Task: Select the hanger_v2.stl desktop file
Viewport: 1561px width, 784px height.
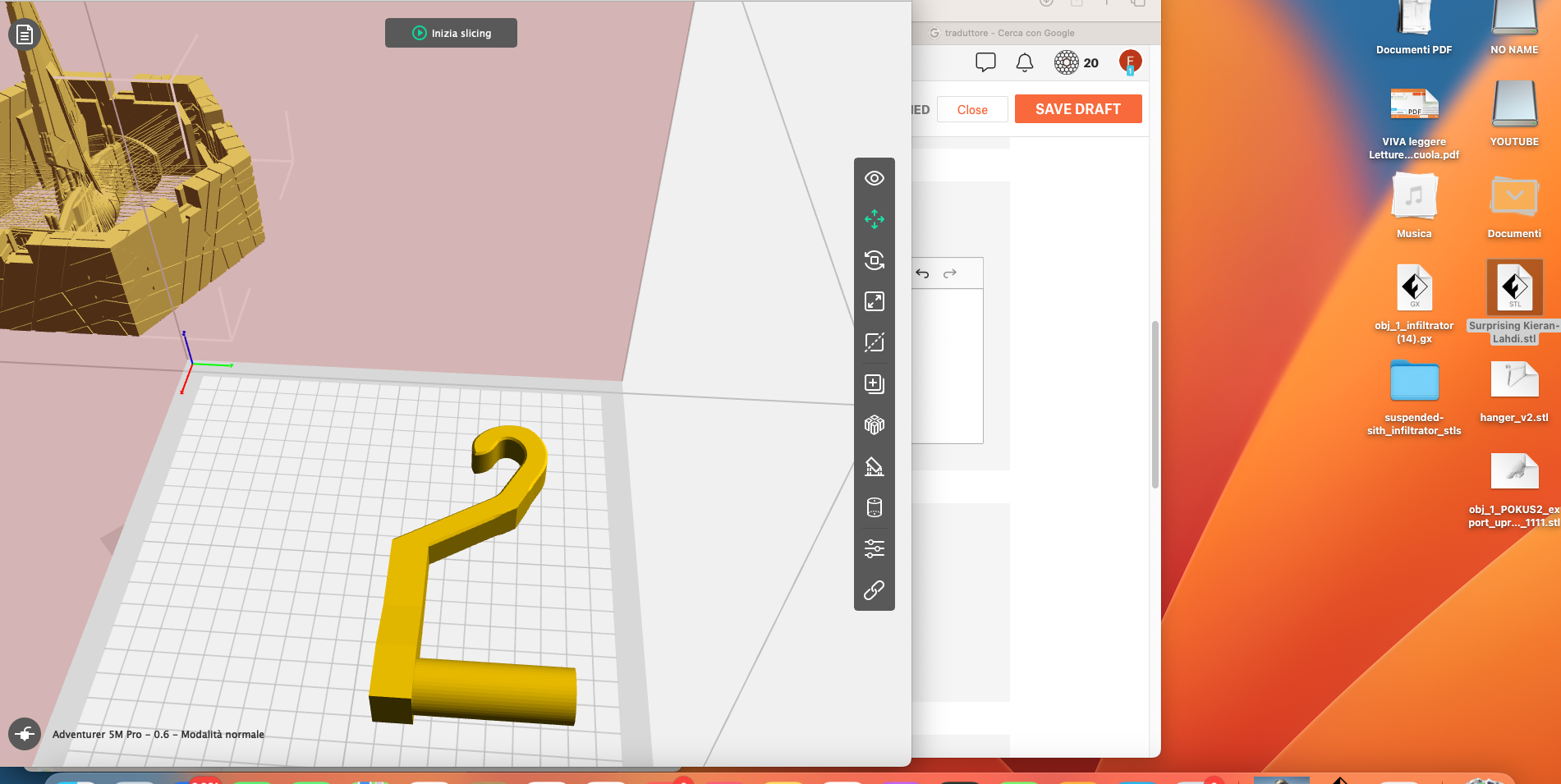Action: [x=1514, y=392]
